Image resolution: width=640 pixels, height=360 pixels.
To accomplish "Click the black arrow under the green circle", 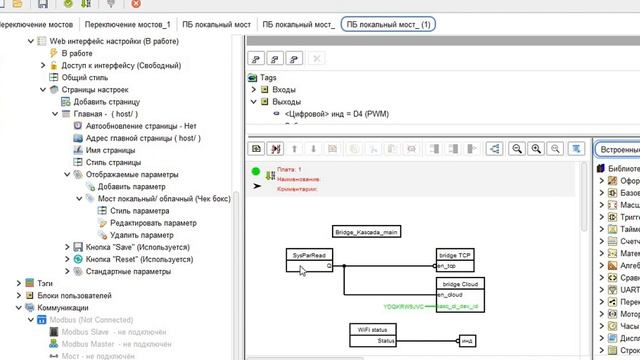I will pyautogui.click(x=257, y=186).
